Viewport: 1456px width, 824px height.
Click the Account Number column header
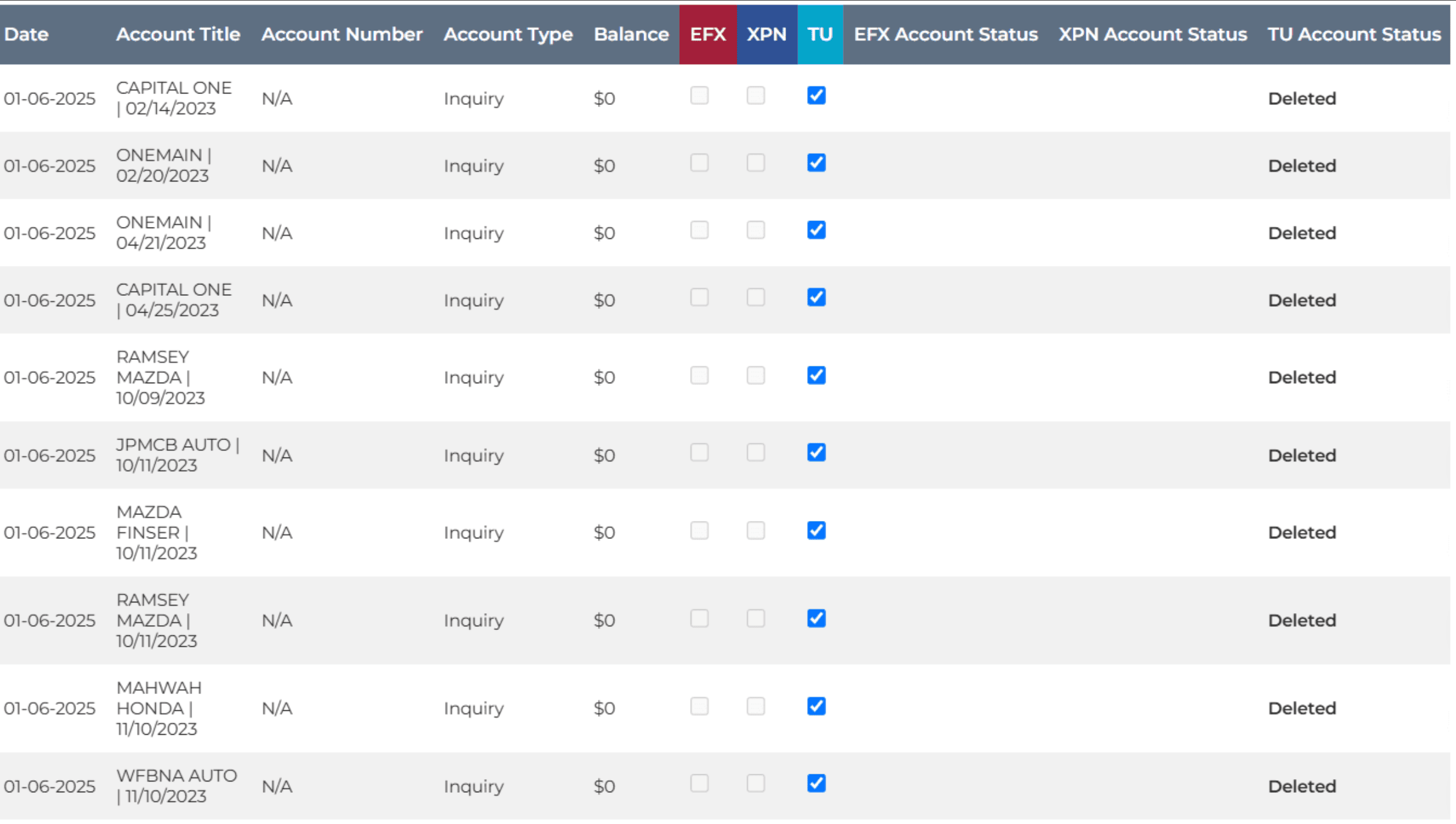342,34
